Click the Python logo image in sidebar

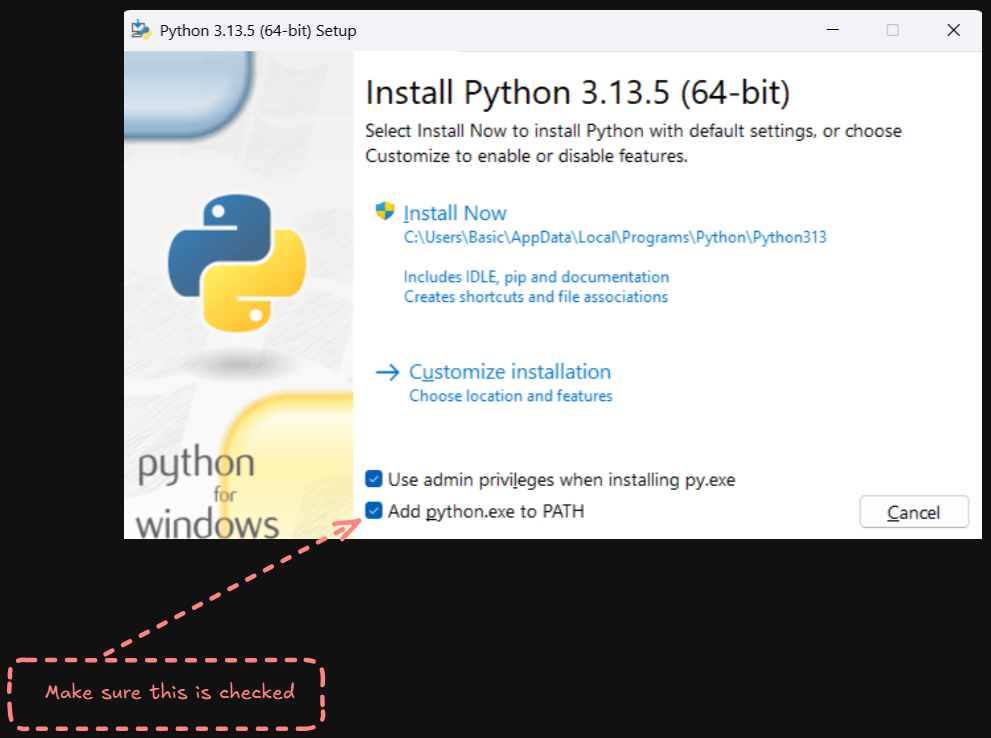tap(237, 263)
